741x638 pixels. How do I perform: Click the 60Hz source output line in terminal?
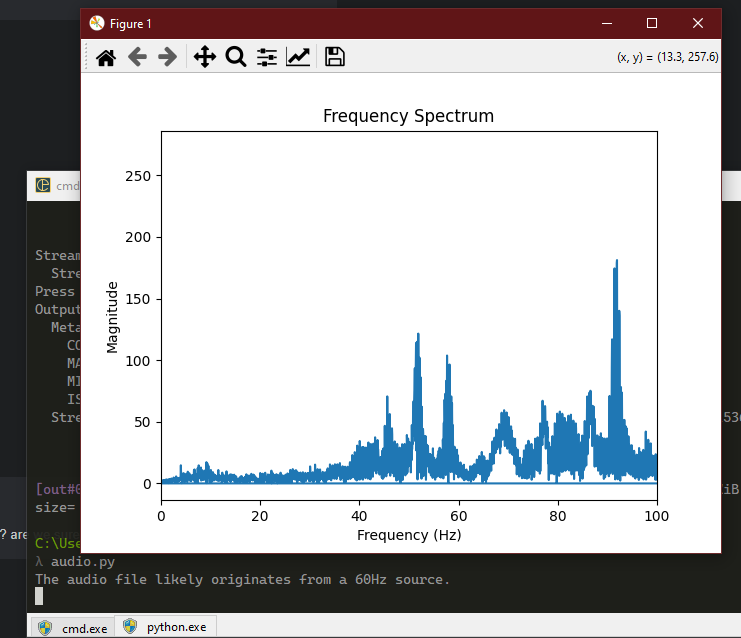click(x=242, y=579)
